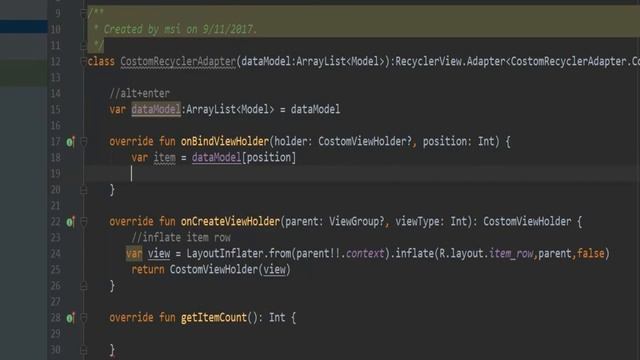640x360 pixels.
Task: Click the onBindViewHolder function name
Action: click(225, 142)
